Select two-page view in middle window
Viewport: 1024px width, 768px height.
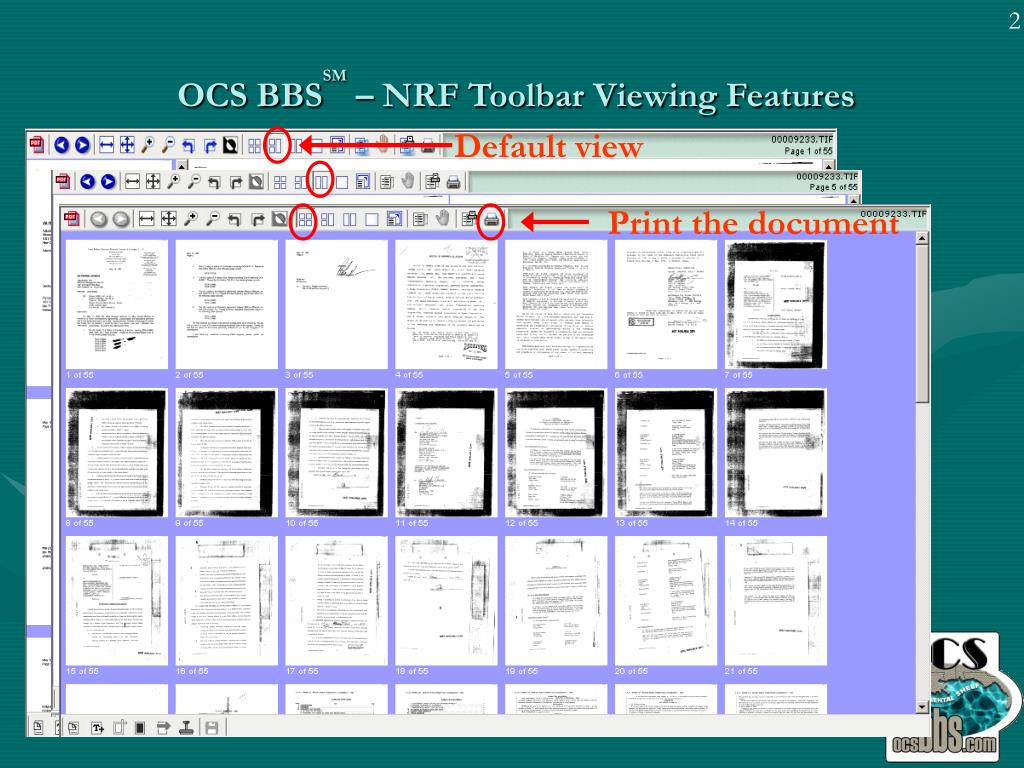321,182
